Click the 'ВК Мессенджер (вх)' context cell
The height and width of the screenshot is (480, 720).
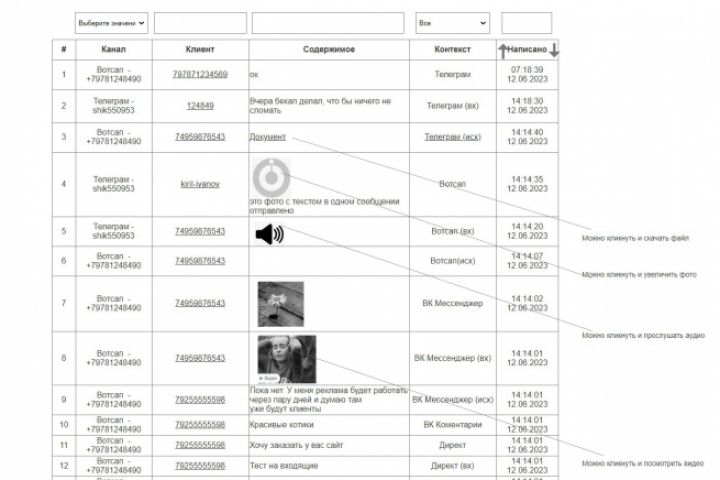point(453,358)
